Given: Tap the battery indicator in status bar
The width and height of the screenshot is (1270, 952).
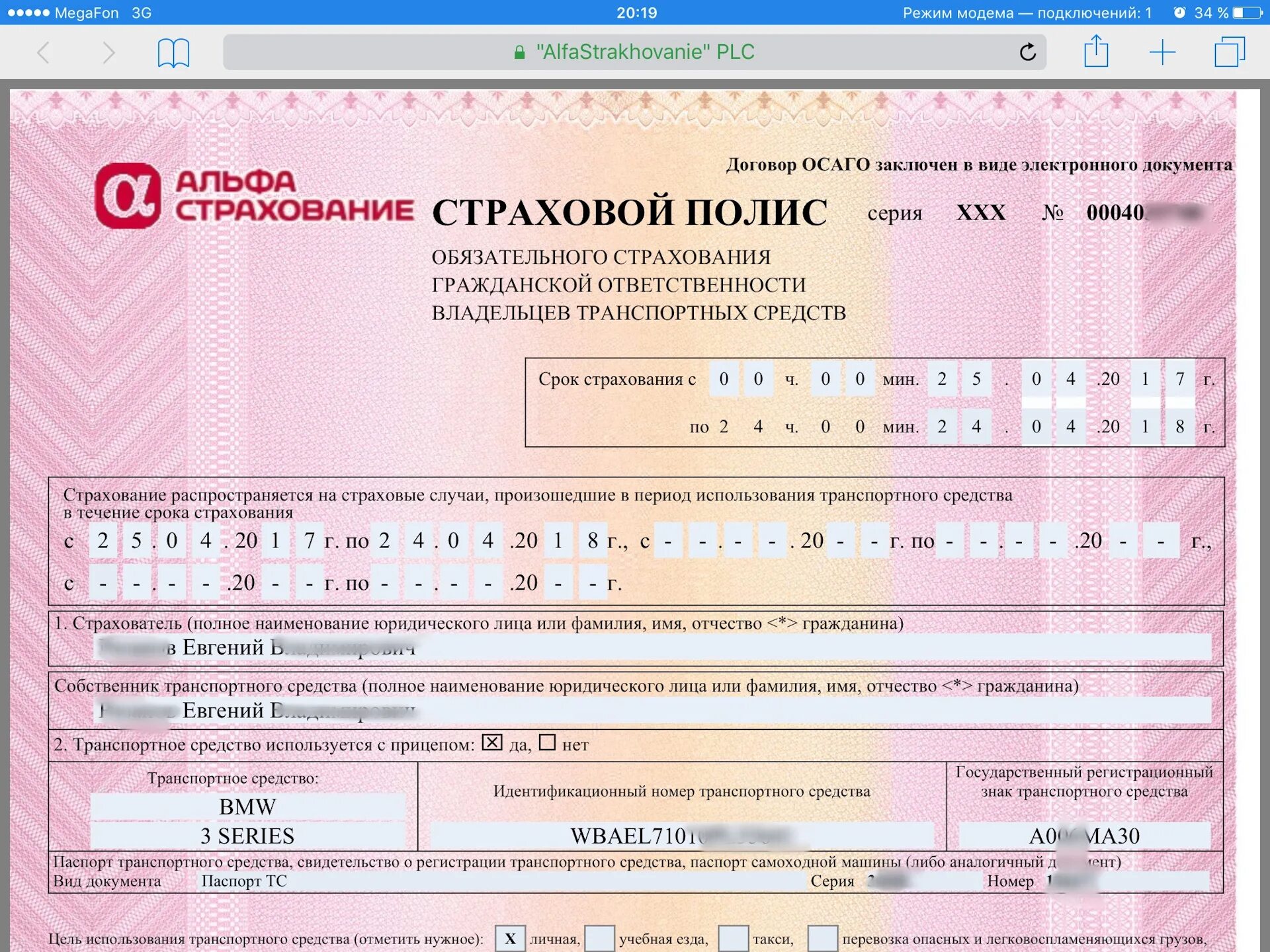Looking at the screenshot, I should (x=1247, y=13).
